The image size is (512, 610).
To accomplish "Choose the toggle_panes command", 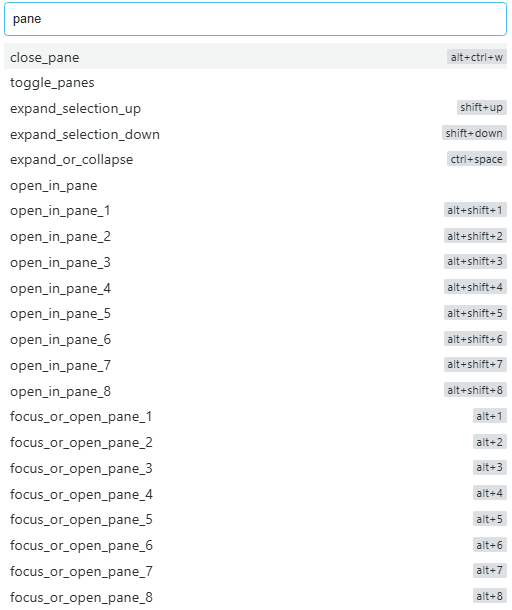I will point(255,83).
